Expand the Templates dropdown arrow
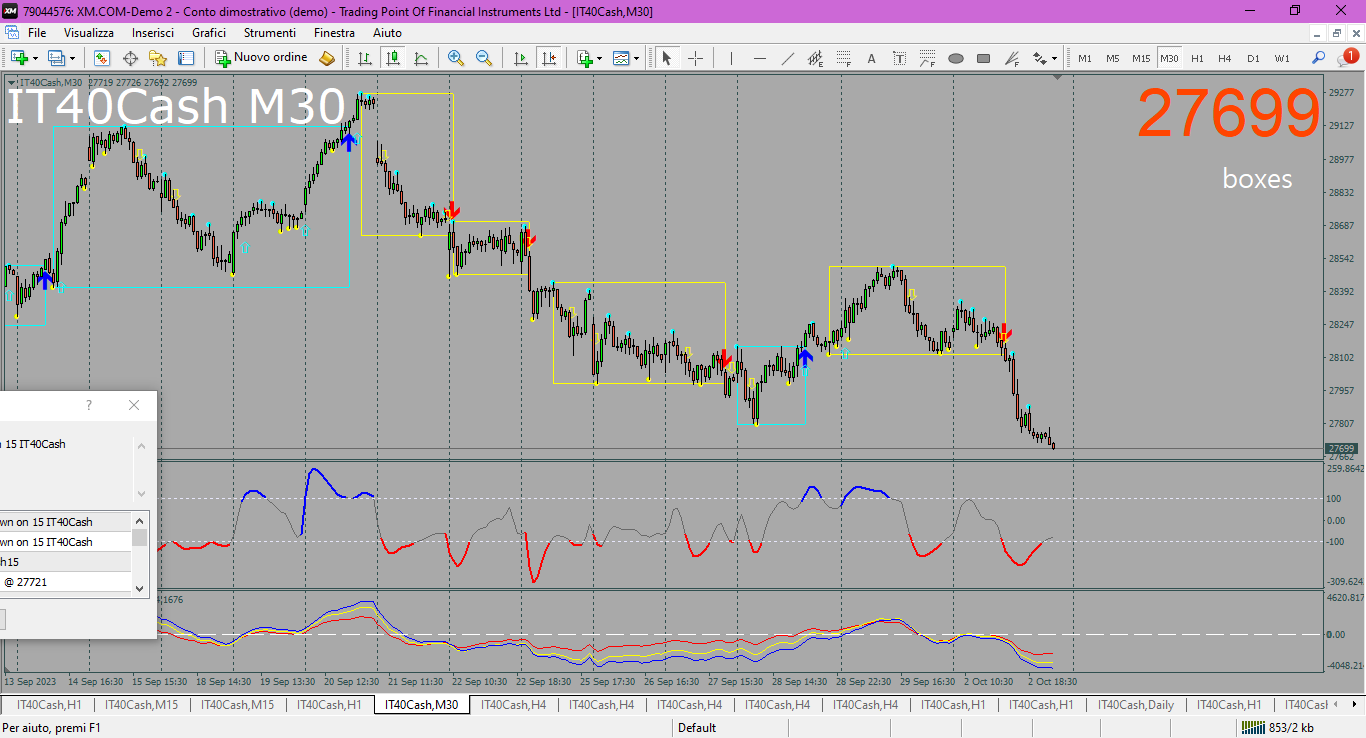This screenshot has width=1366, height=738. [638, 58]
